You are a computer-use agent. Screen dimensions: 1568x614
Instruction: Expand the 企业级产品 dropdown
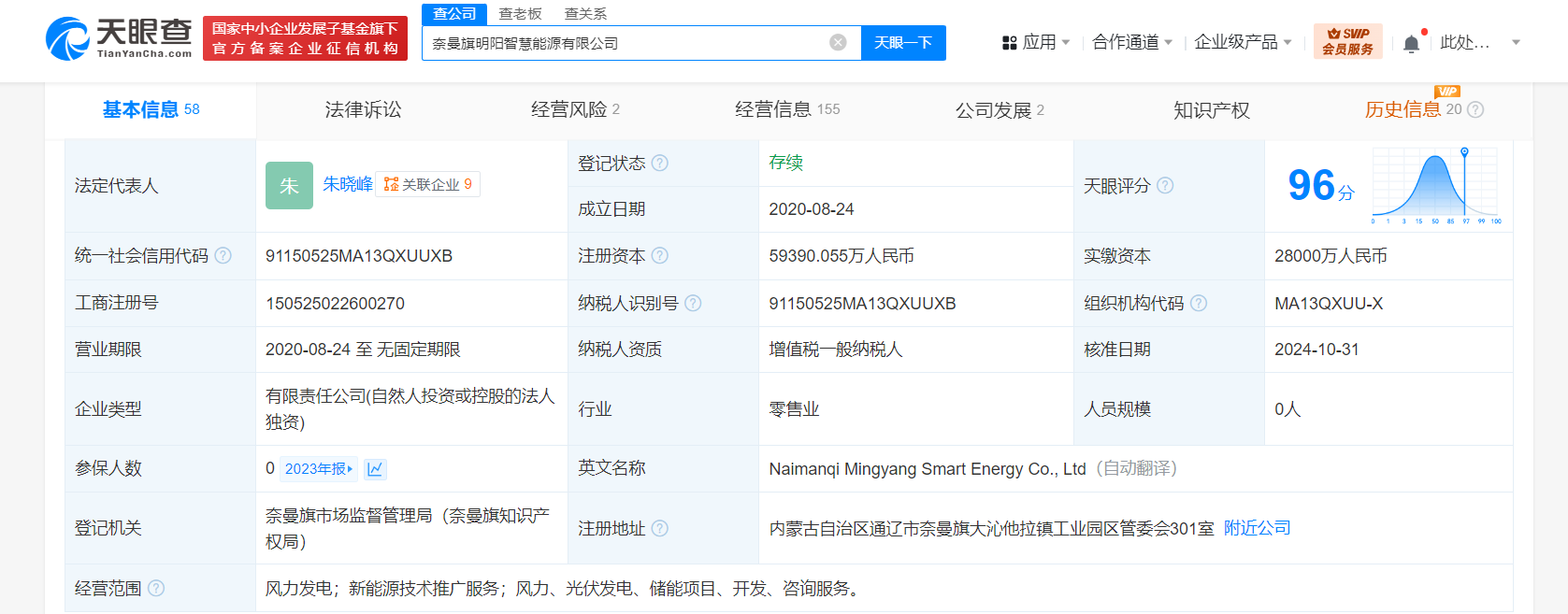point(1244,42)
